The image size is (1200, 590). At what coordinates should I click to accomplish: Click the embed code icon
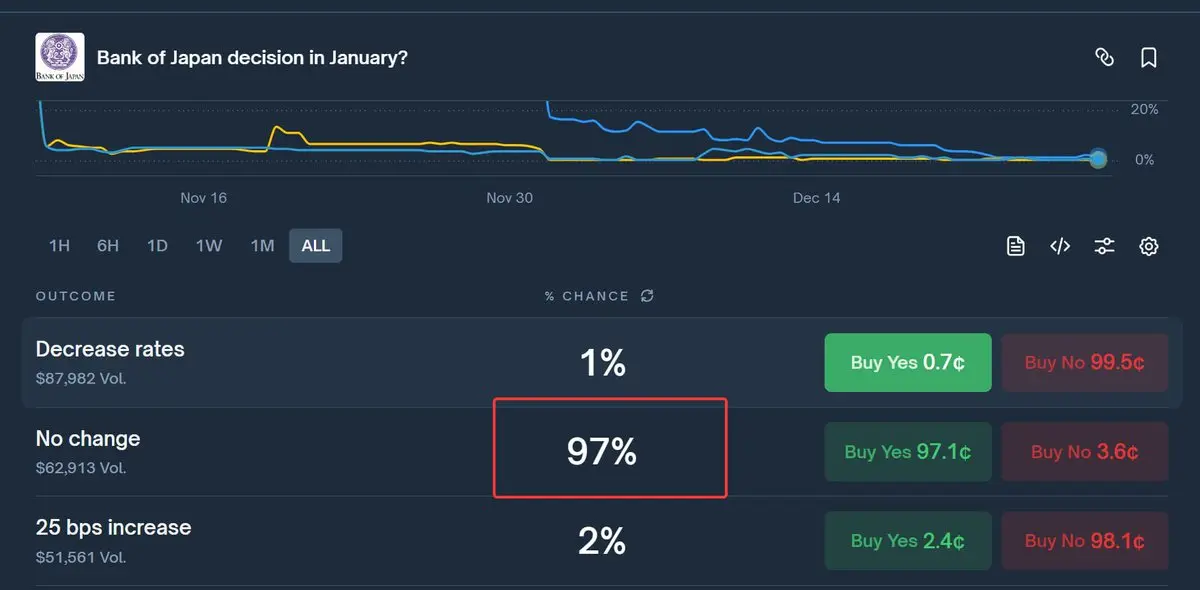(x=1060, y=246)
